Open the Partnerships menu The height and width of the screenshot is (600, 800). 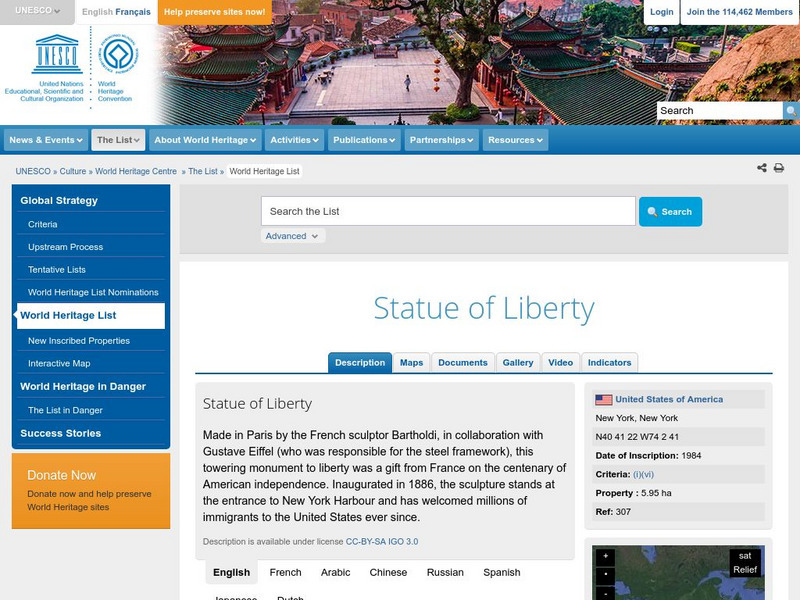pyautogui.click(x=442, y=140)
